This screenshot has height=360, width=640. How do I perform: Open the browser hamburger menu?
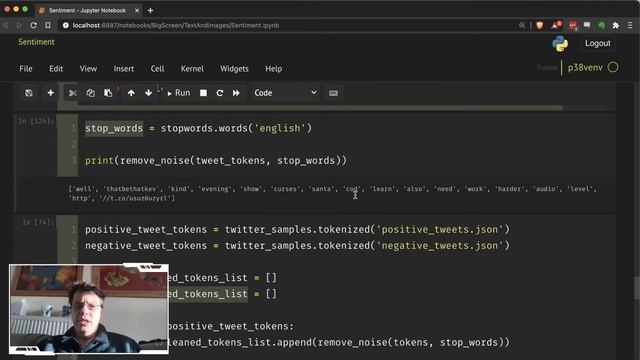click(x=630, y=25)
